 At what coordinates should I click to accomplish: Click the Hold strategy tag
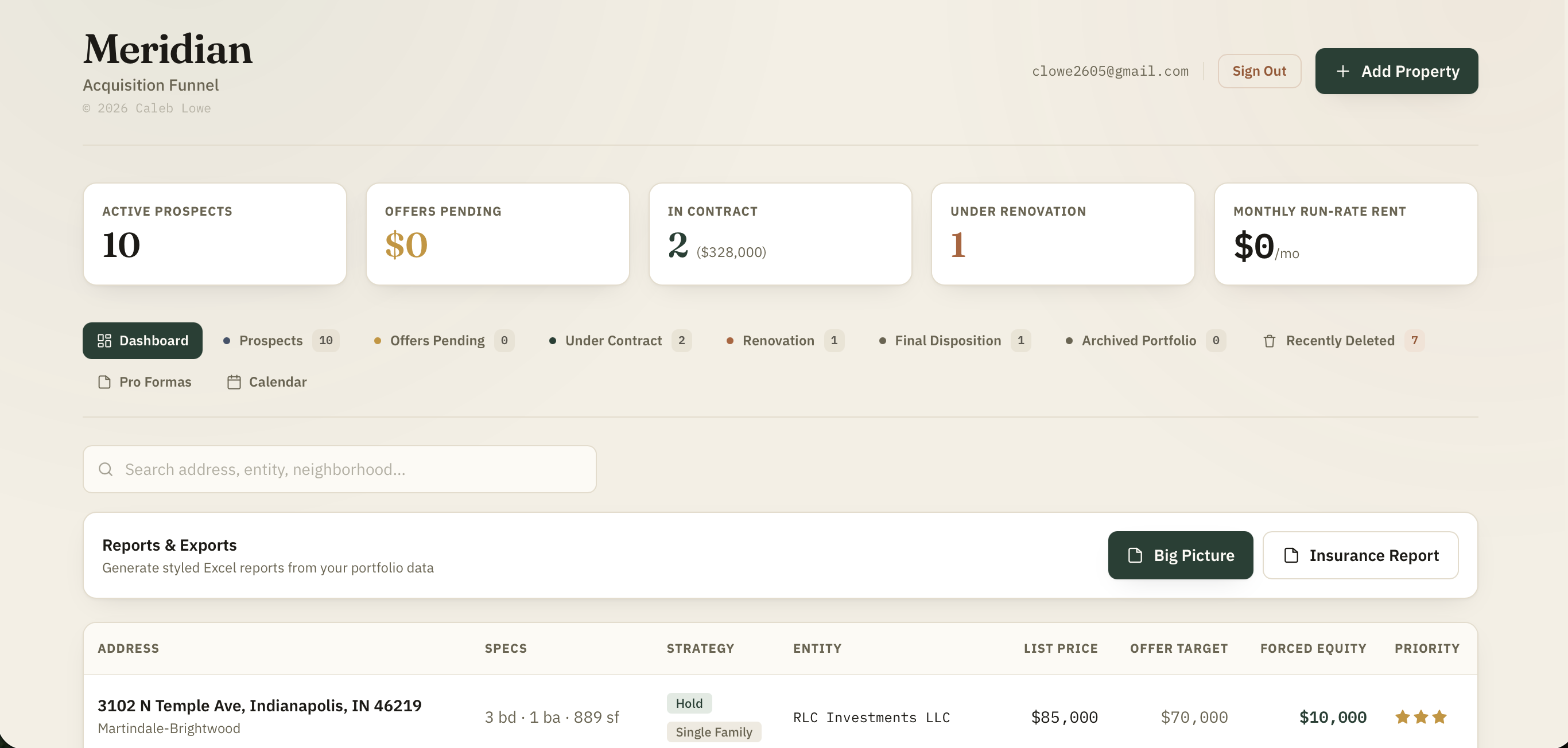point(689,703)
